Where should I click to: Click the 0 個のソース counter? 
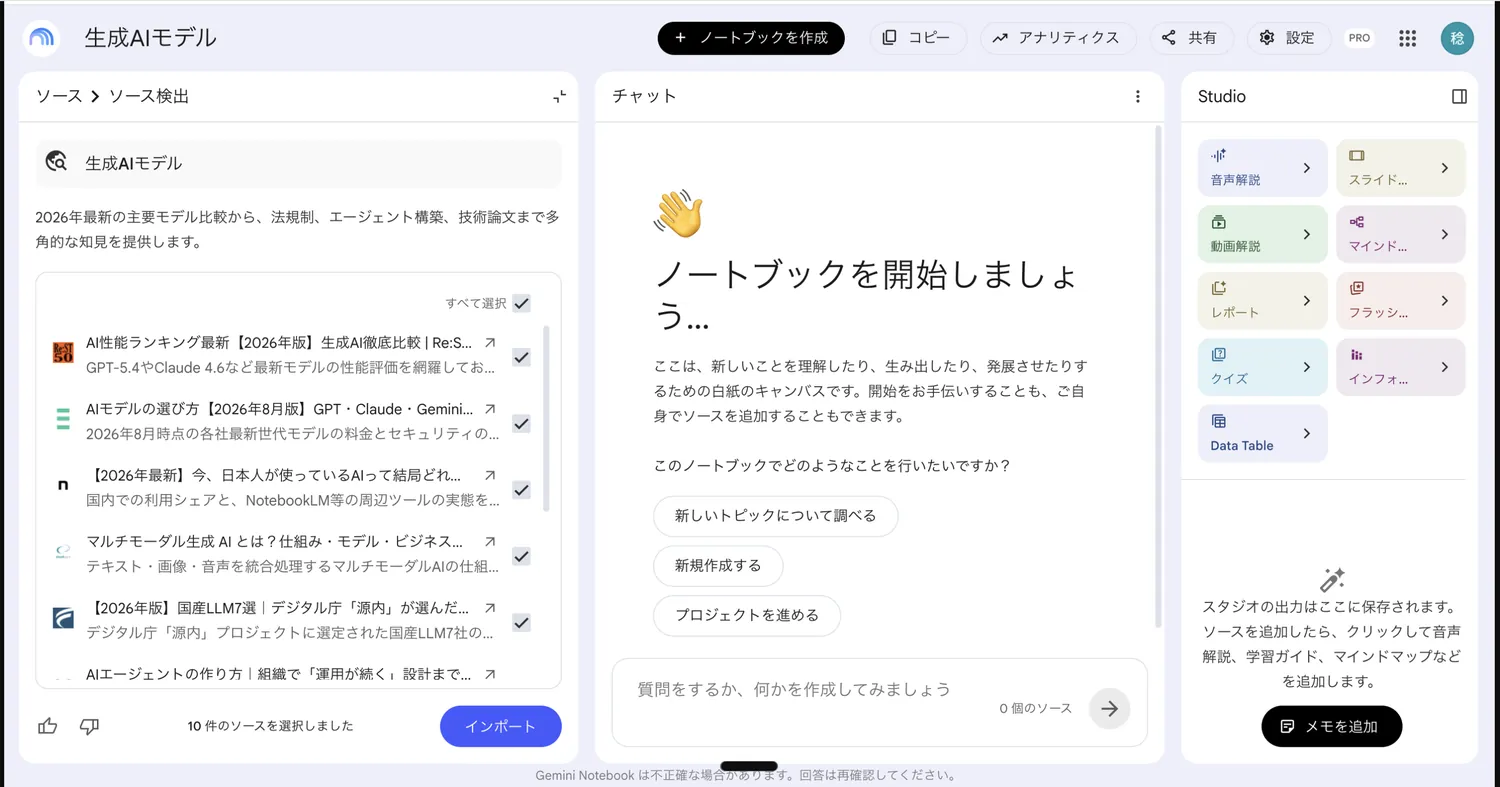pos(1035,708)
